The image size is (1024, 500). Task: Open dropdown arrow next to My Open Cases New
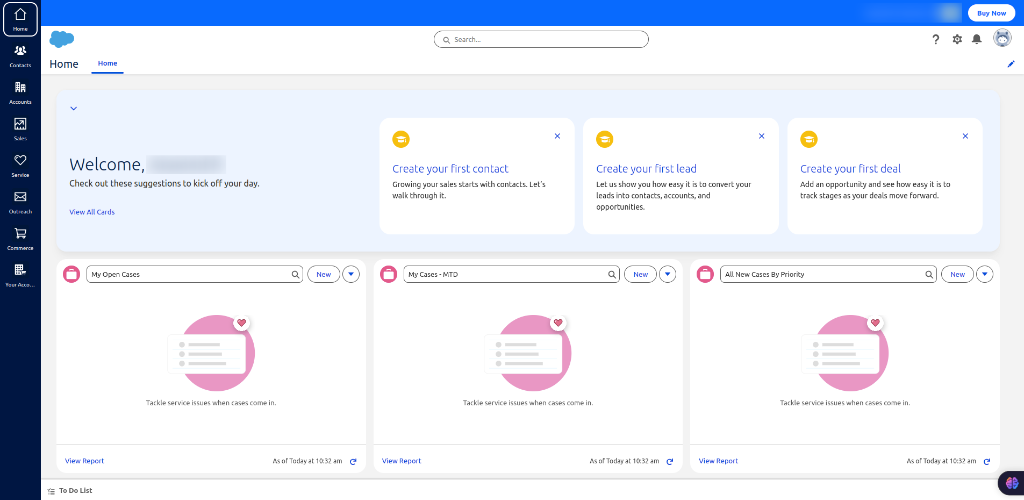351,274
